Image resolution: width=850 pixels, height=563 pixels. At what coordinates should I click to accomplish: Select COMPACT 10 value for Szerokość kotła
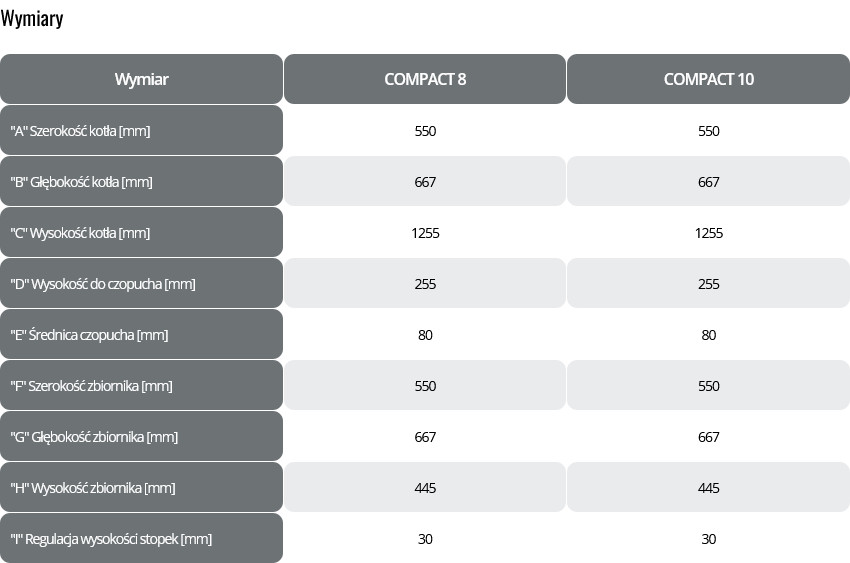coord(708,131)
